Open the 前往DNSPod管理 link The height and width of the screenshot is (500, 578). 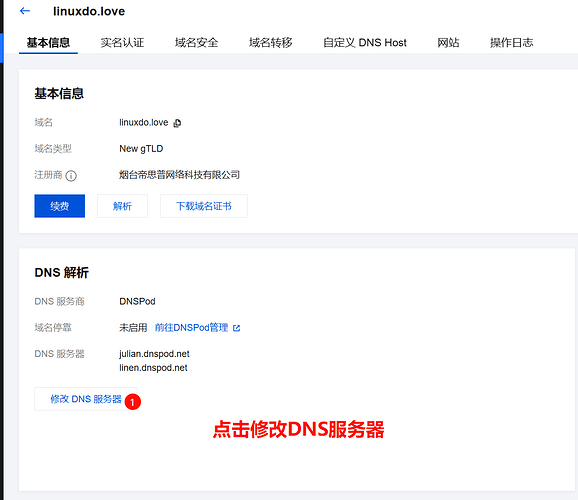tap(192, 327)
